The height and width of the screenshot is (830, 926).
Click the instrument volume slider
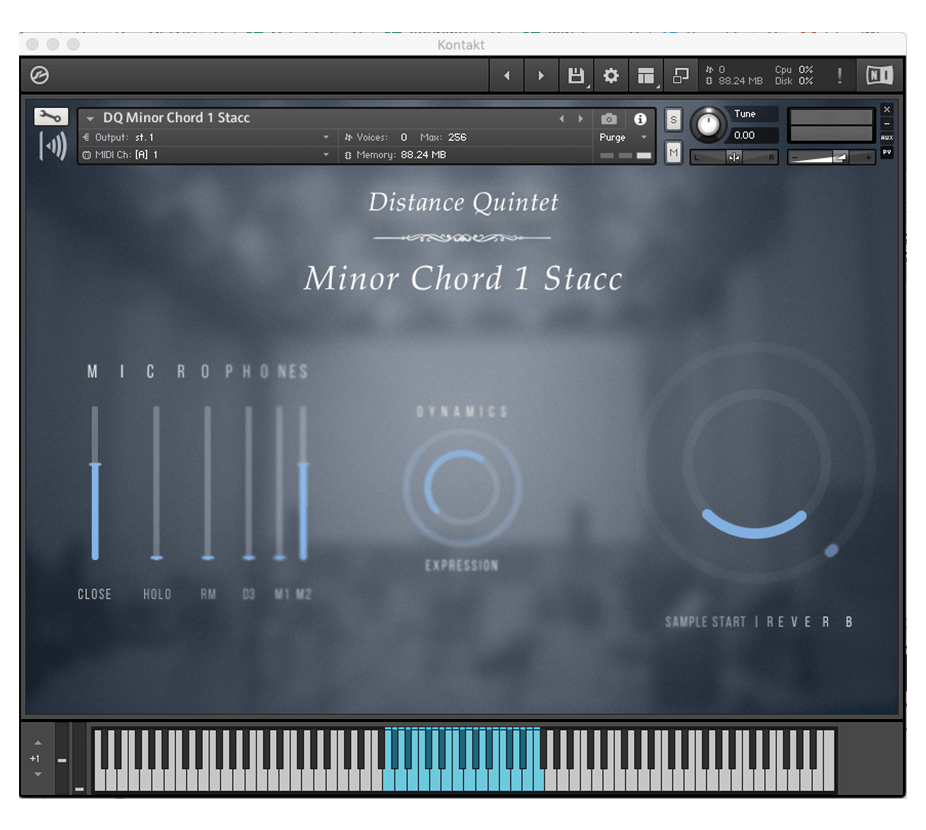[831, 157]
